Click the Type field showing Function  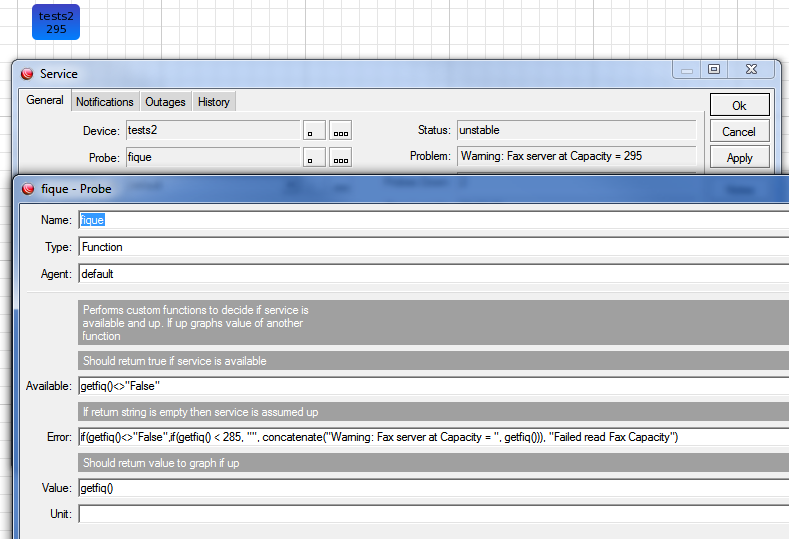click(434, 247)
